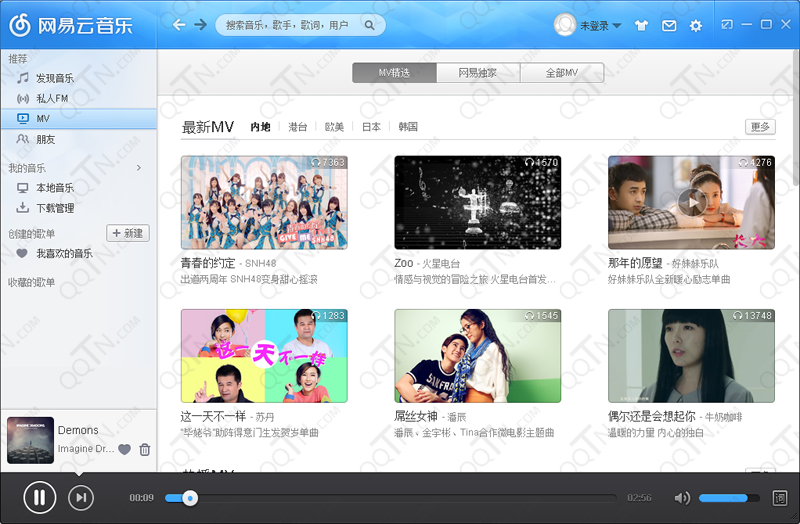Open settings gear icon in title bar

pos(695,25)
